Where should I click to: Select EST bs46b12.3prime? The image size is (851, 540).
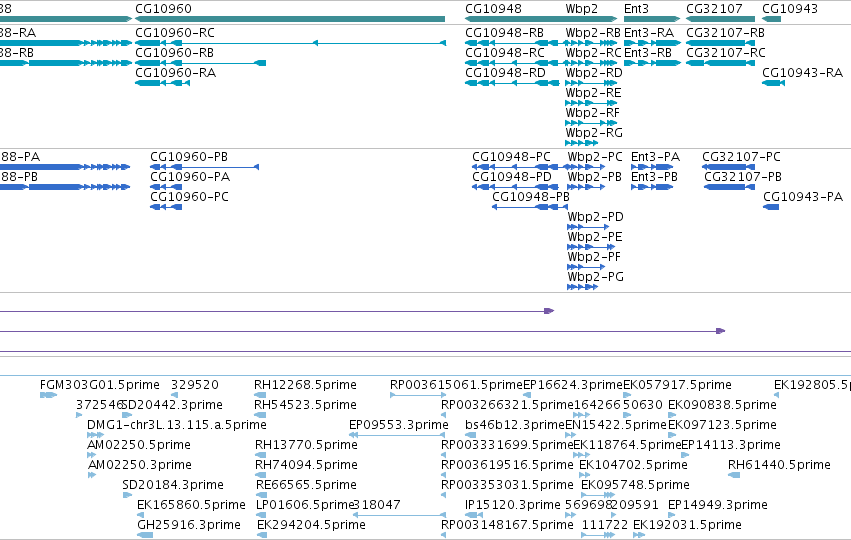(x=515, y=425)
